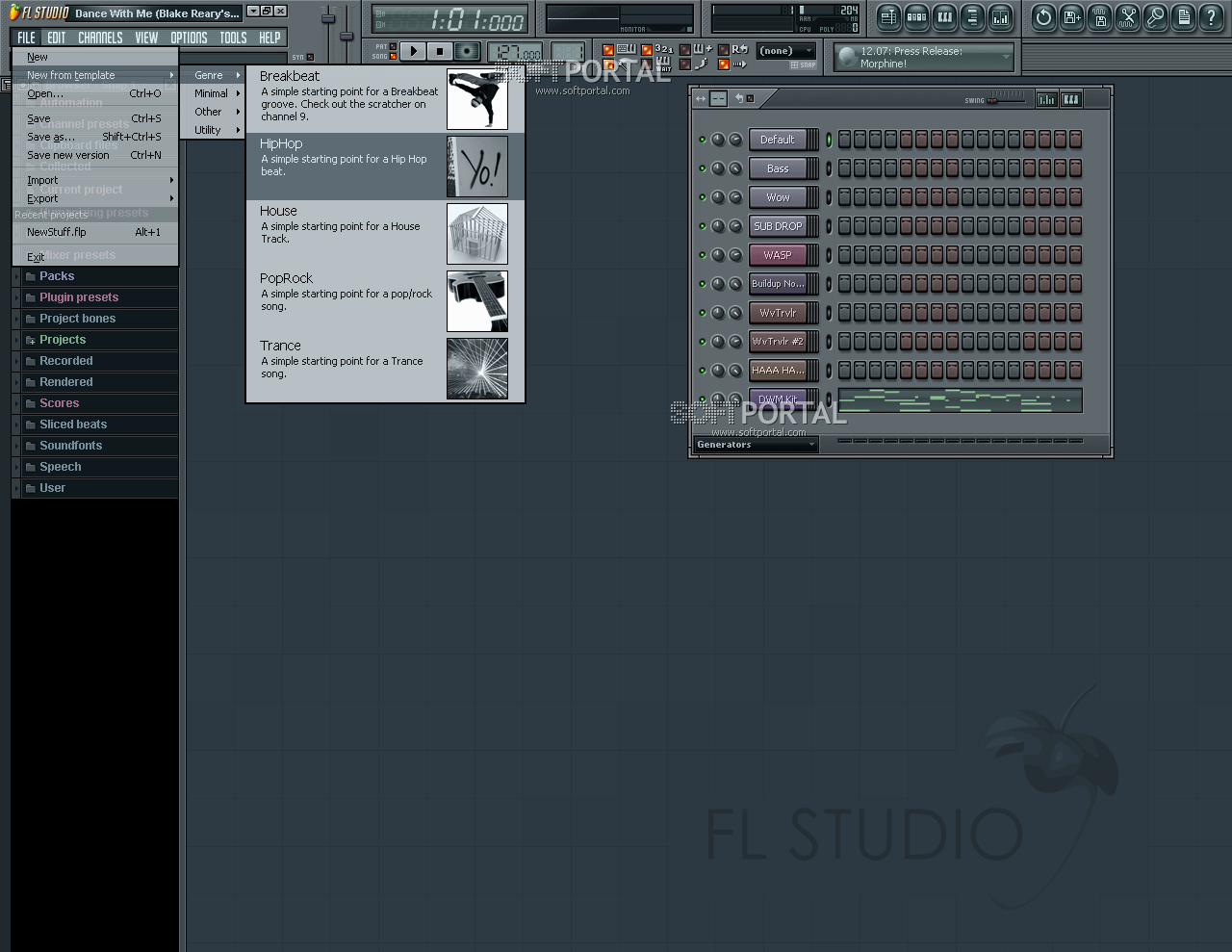
Task: Open the one-click audio recording scissors icon
Action: pos(1128,16)
